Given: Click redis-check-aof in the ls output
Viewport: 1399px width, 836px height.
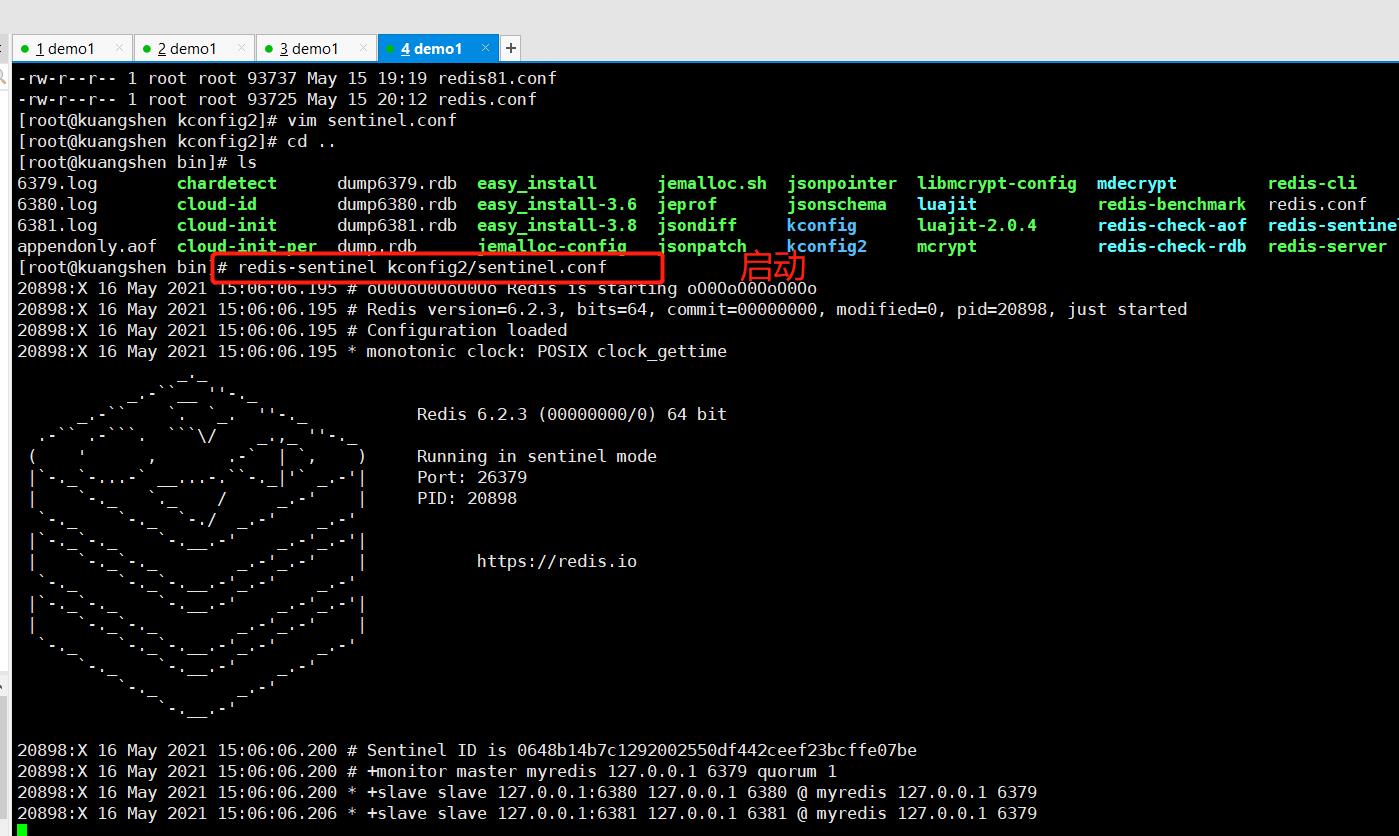Looking at the screenshot, I should [1172, 225].
